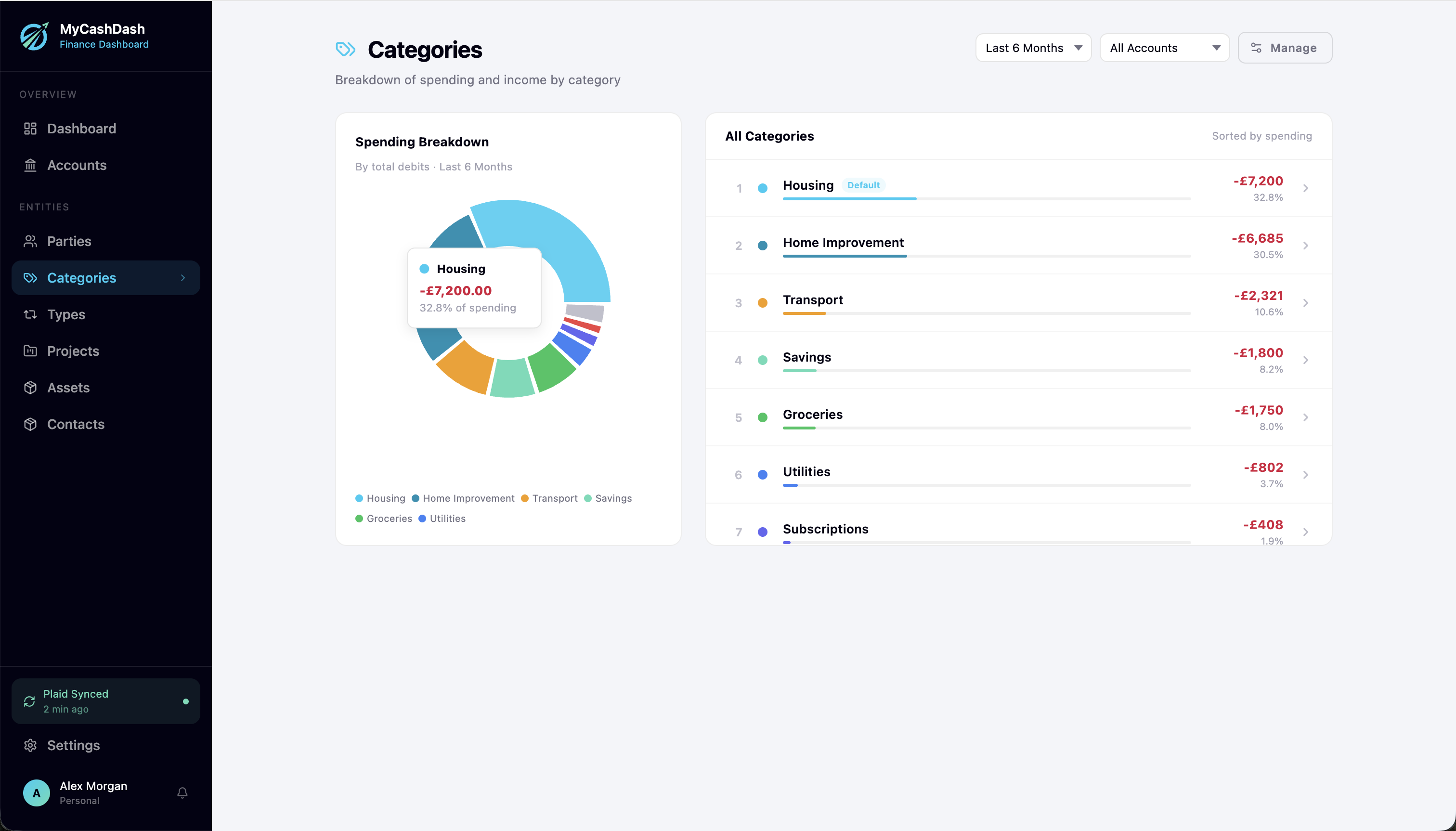Open the Parties entity page
Viewport: 1456px width, 831px height.
(69, 241)
